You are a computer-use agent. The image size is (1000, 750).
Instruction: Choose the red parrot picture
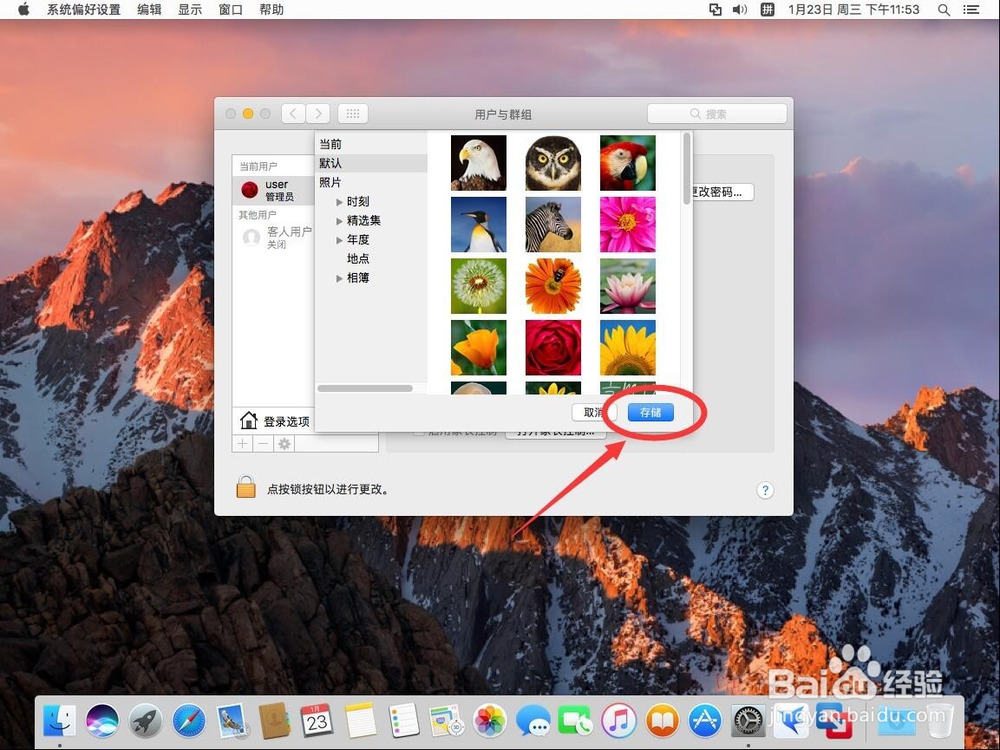[x=628, y=163]
